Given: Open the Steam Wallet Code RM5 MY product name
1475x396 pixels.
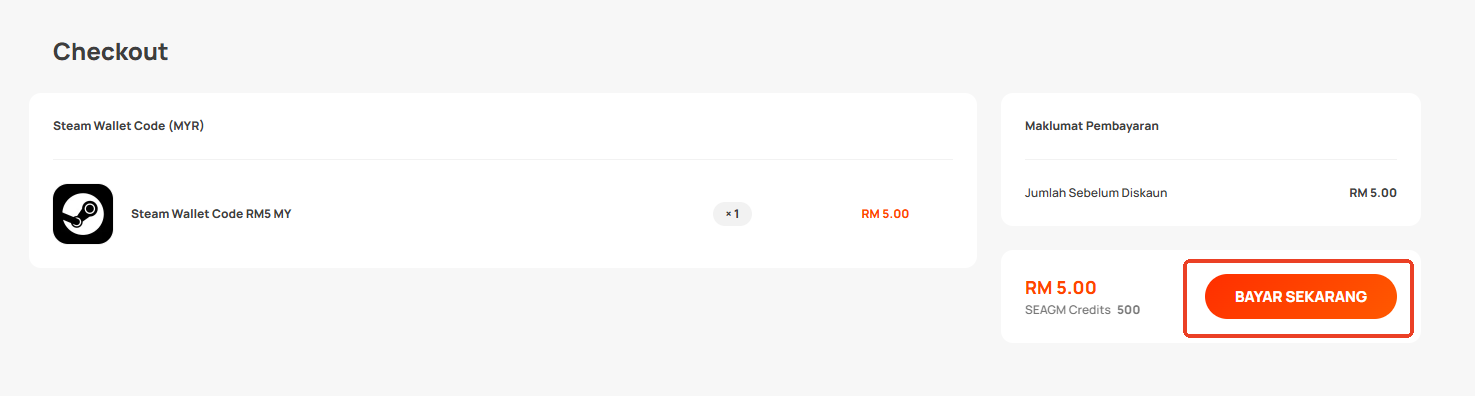Looking at the screenshot, I should 211,214.
